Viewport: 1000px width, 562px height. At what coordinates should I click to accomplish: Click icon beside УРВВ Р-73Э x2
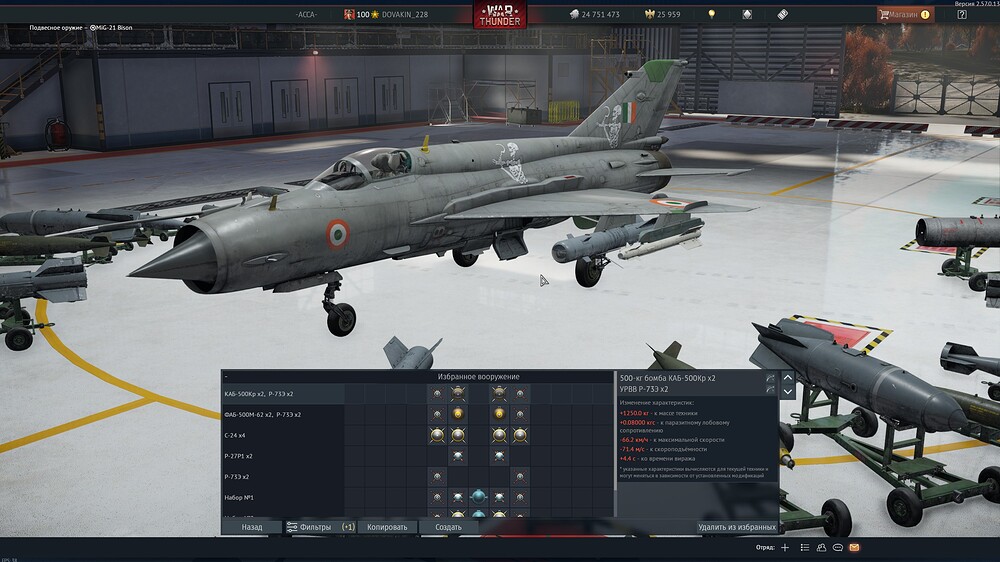(x=770, y=389)
